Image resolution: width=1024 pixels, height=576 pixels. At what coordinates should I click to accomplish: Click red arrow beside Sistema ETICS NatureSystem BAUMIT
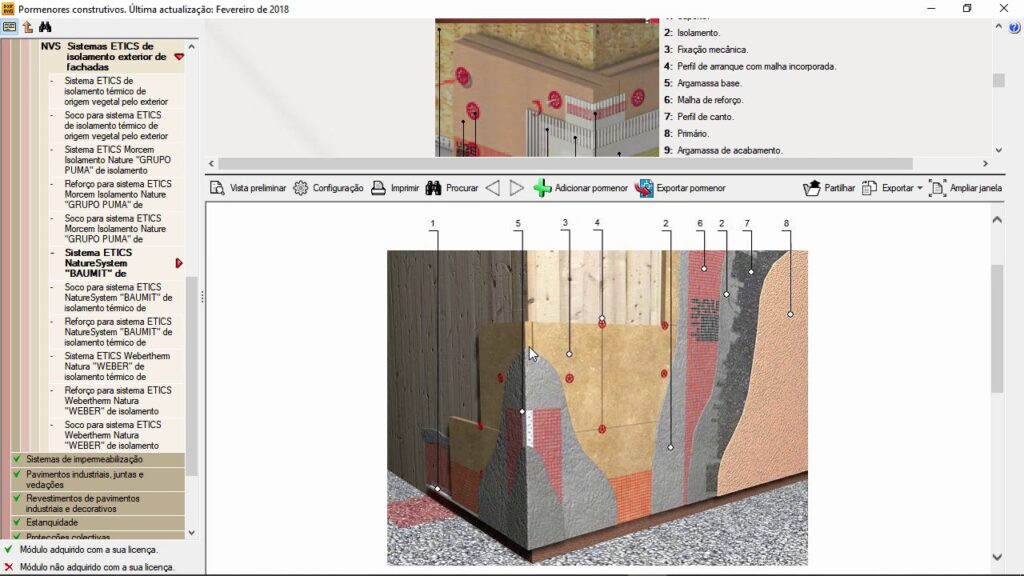[x=179, y=263]
